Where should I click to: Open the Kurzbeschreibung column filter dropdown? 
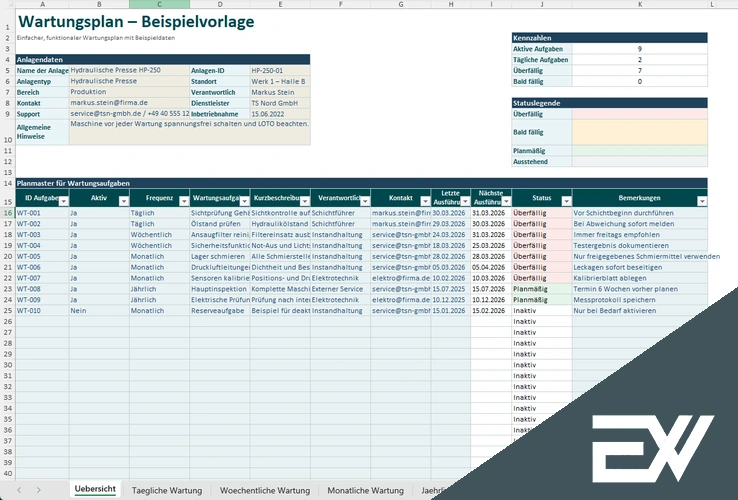click(x=305, y=202)
